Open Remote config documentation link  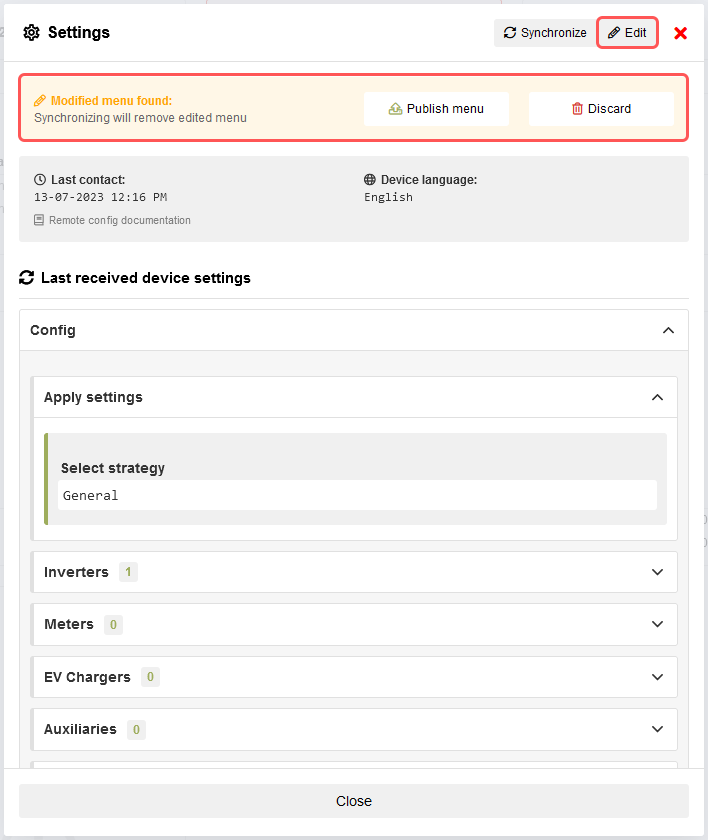click(119, 220)
